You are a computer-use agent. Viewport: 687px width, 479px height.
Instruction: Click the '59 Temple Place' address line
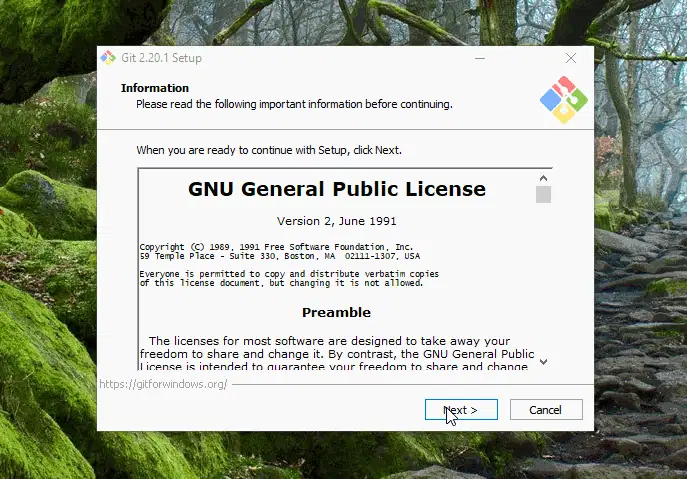[x=280, y=256]
